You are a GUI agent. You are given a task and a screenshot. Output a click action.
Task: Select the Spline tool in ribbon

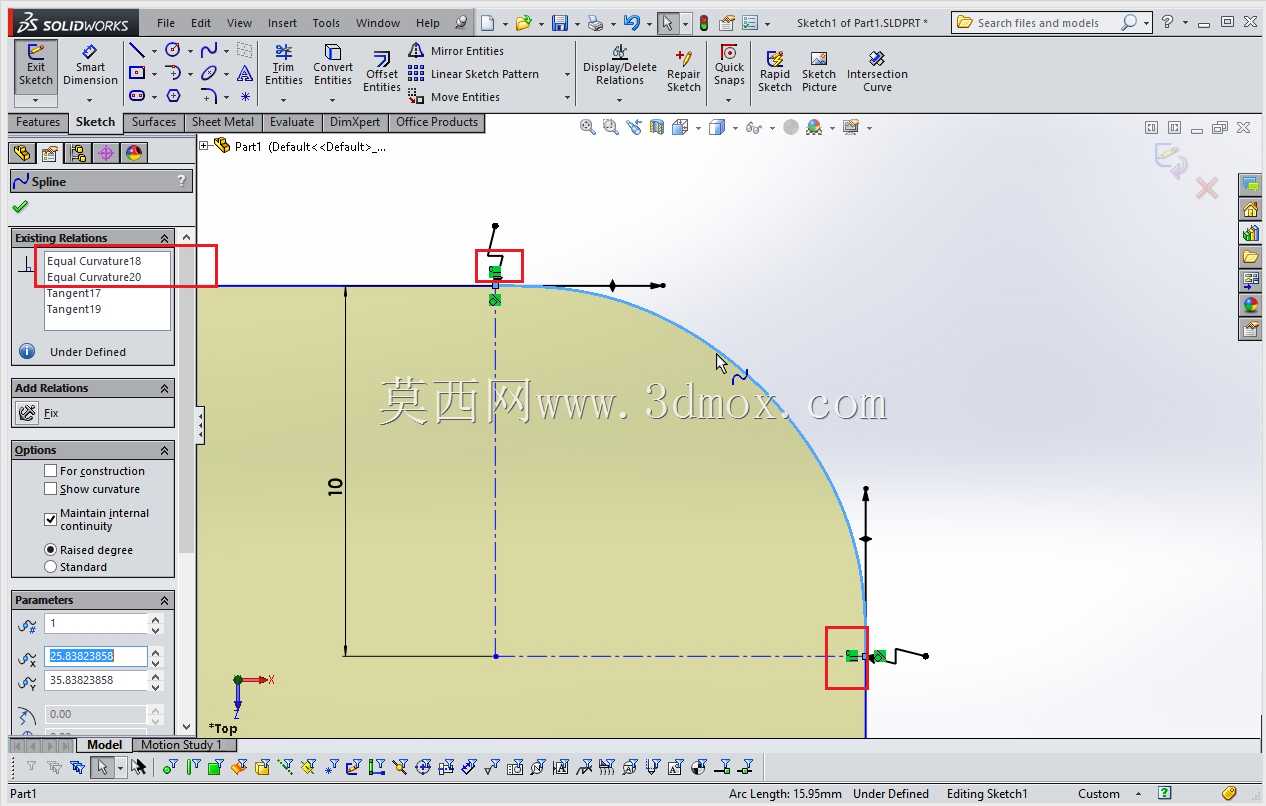click(x=208, y=50)
